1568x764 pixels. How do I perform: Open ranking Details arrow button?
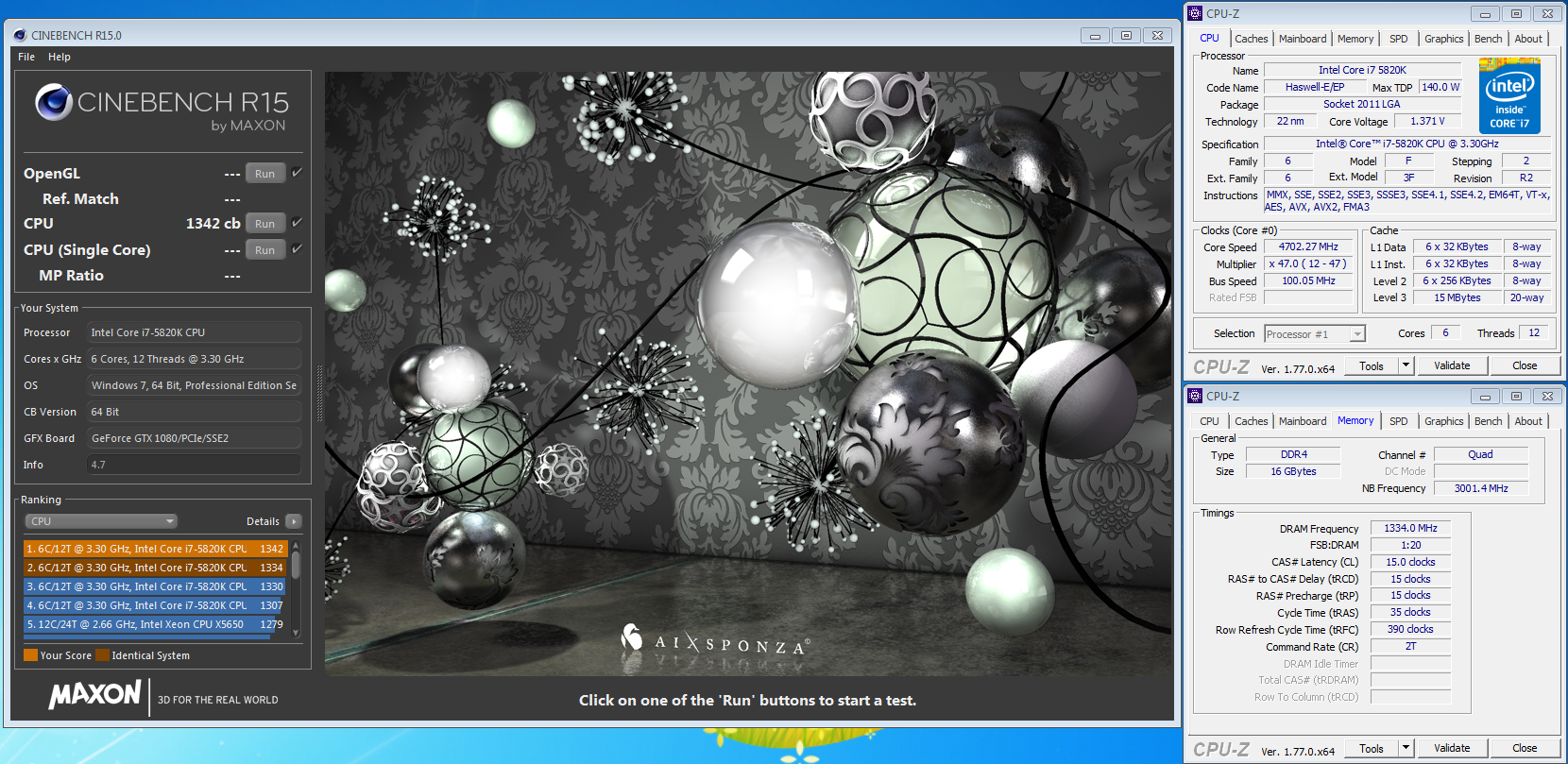coord(294,521)
